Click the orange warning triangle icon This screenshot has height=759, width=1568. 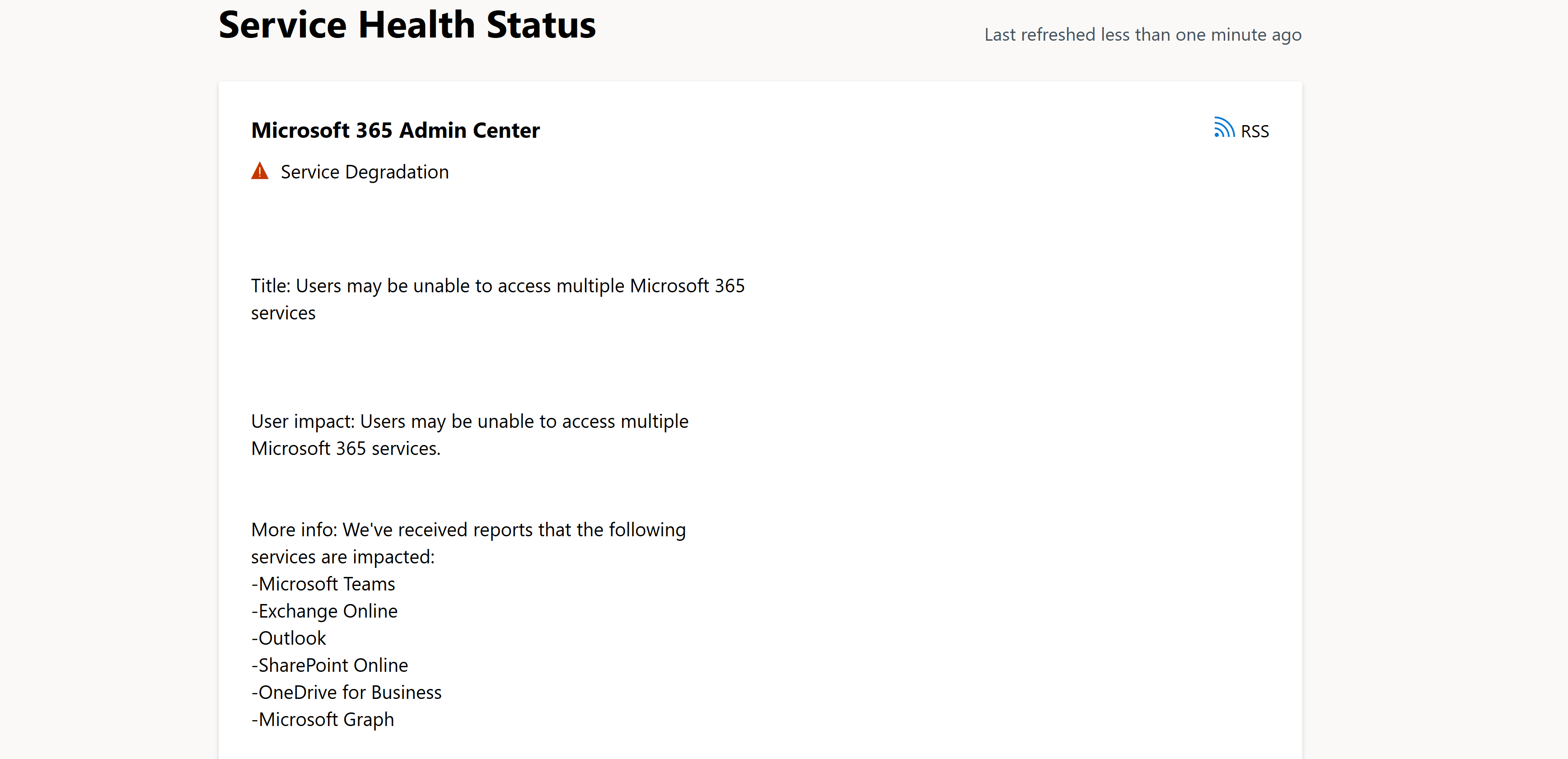(260, 171)
